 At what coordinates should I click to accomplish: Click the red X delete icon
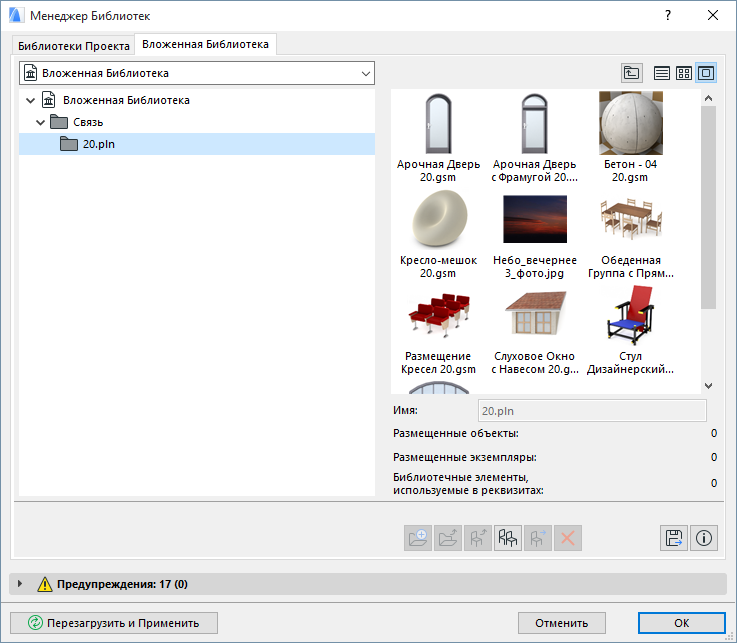(x=568, y=538)
